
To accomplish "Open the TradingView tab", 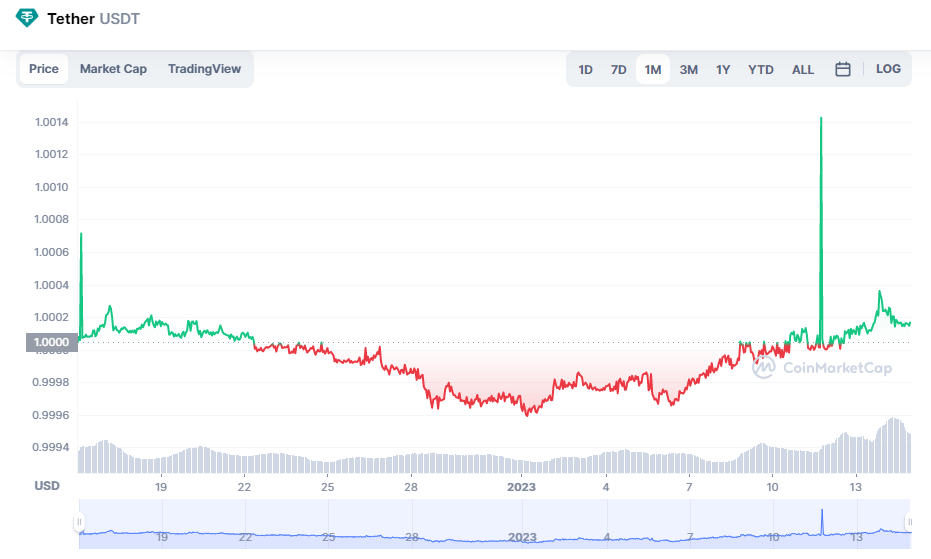I will pos(204,69).
